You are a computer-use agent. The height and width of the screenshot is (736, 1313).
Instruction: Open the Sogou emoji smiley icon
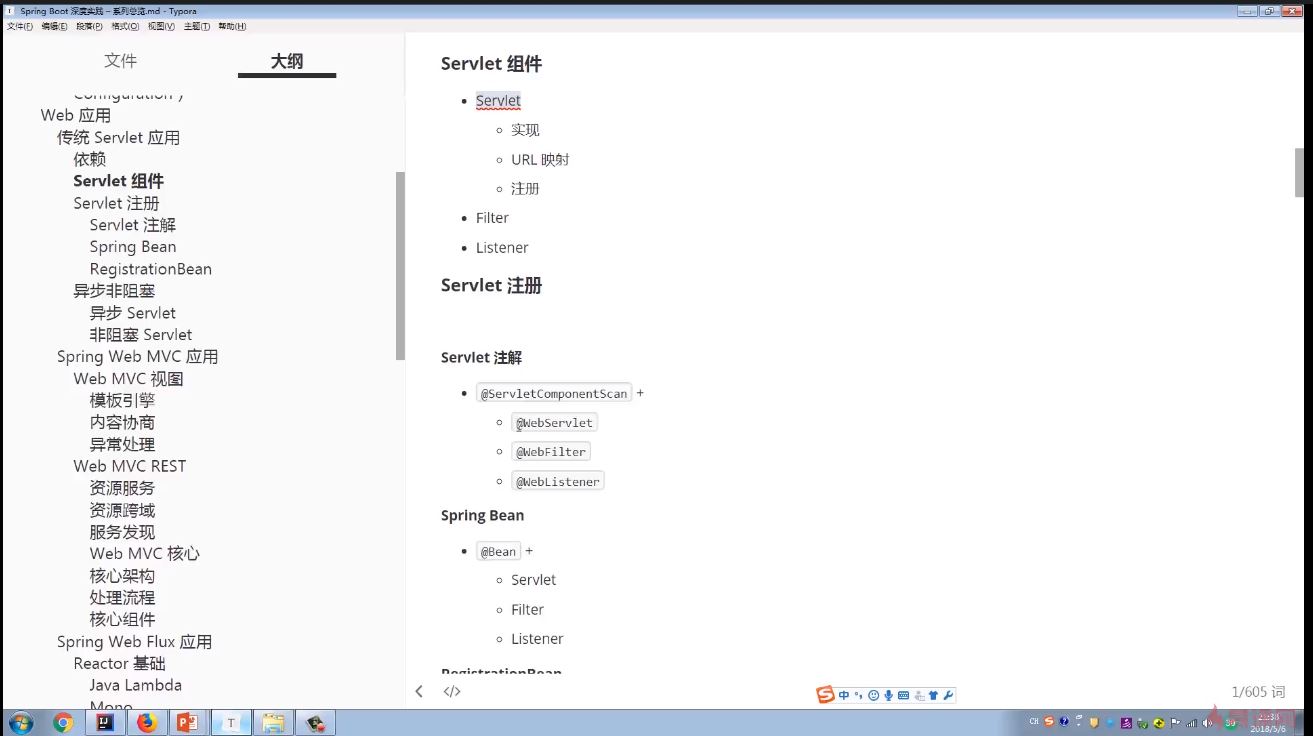[873, 695]
